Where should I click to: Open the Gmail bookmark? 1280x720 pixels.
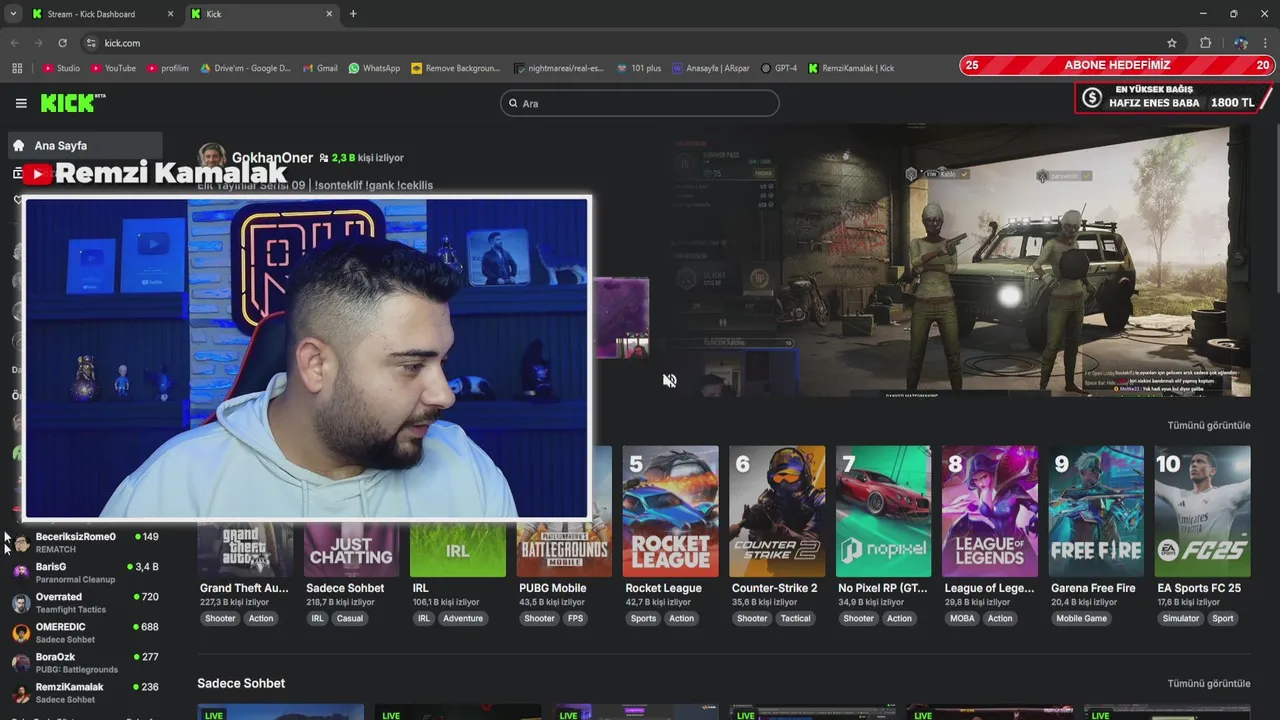320,68
